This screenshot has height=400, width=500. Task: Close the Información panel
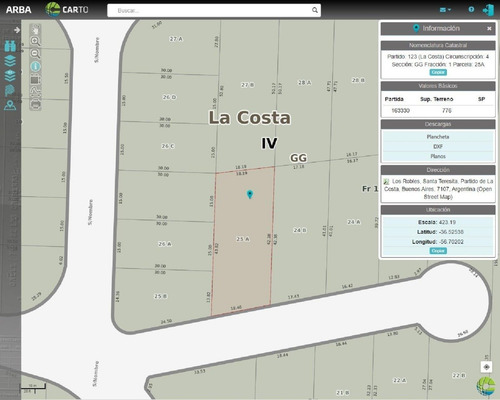pyautogui.click(x=489, y=29)
